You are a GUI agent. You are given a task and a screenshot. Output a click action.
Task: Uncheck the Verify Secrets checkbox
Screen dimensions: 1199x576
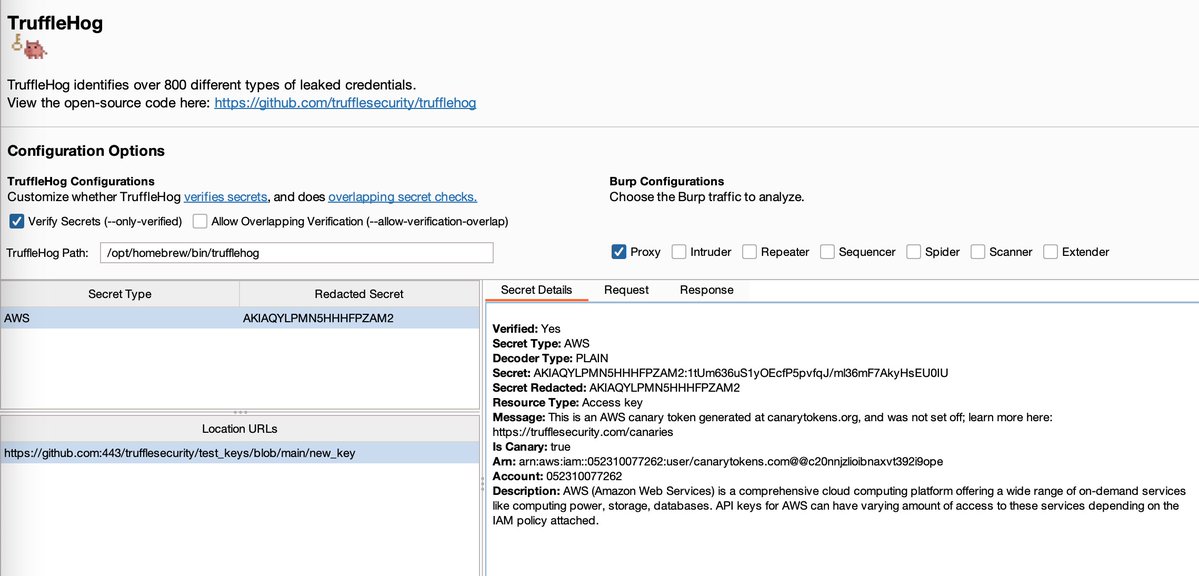click(17, 222)
